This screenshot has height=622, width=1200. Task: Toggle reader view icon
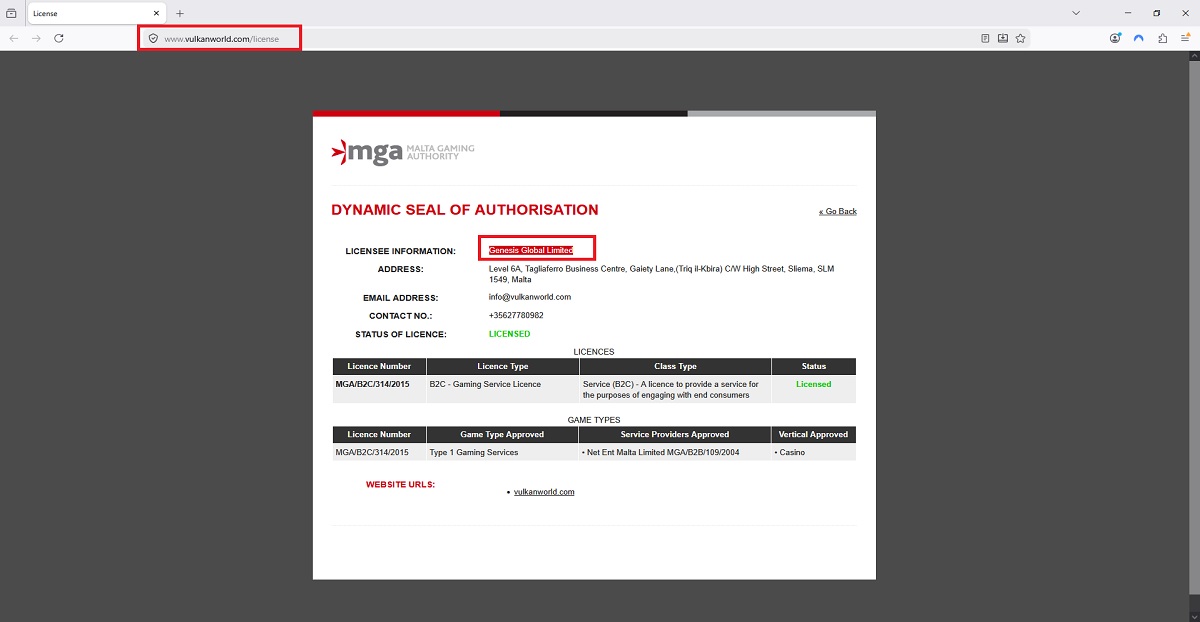985,38
